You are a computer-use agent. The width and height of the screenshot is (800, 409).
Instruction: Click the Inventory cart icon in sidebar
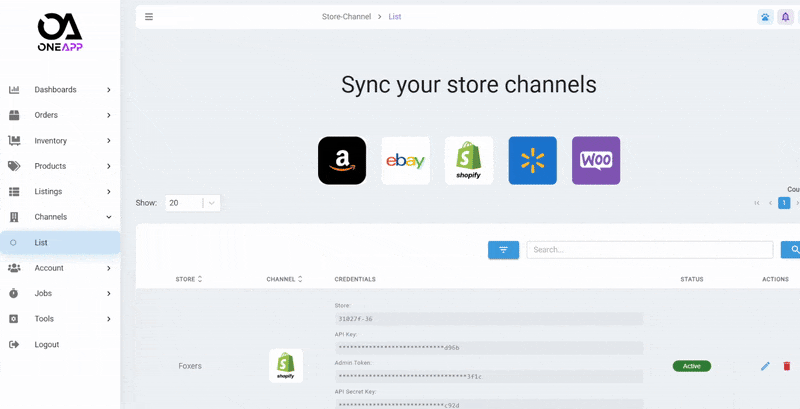(x=14, y=141)
